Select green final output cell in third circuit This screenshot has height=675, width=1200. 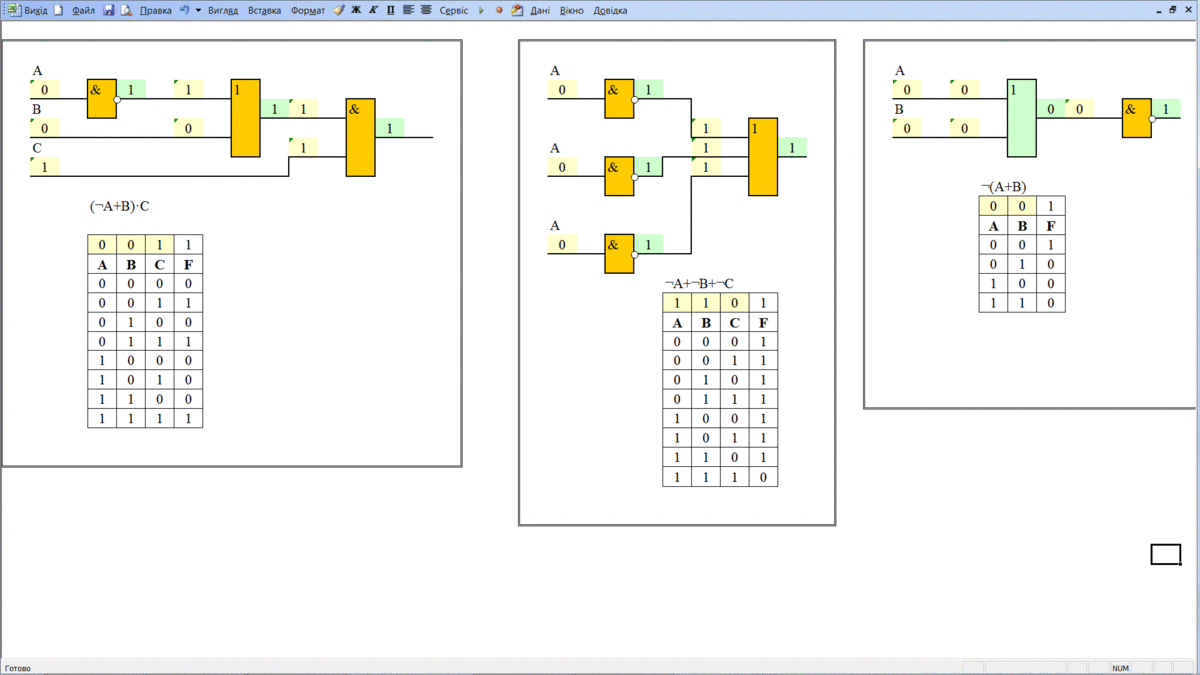[1166, 109]
